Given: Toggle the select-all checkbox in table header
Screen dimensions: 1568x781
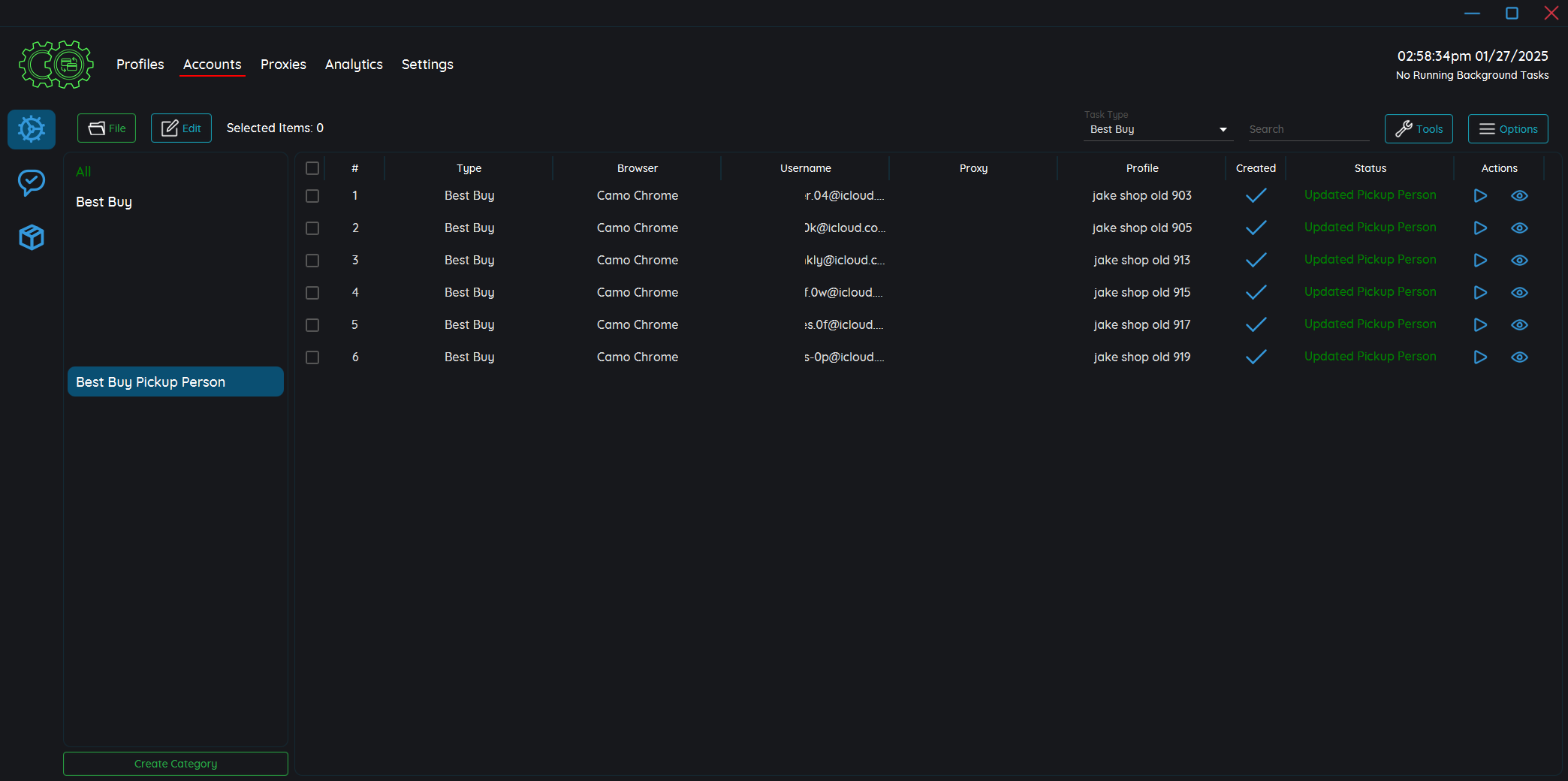Looking at the screenshot, I should click(x=312, y=168).
